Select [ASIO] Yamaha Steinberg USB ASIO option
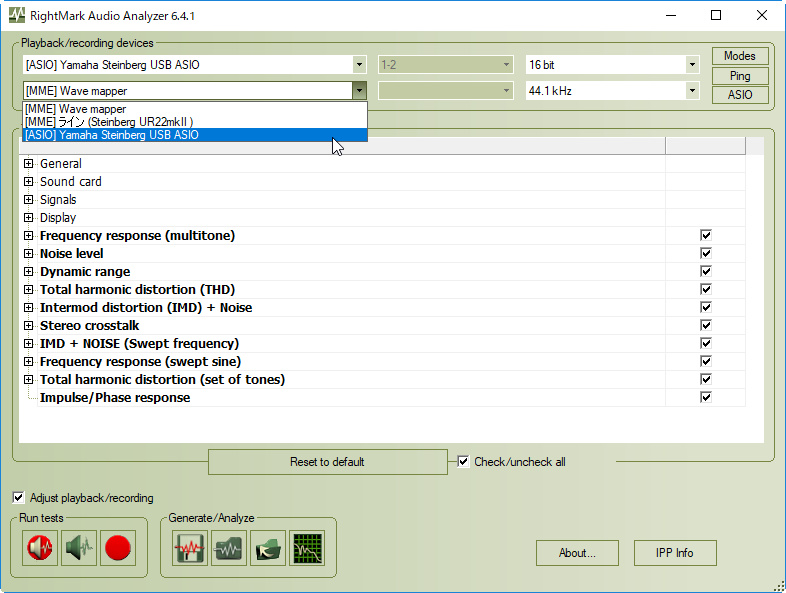This screenshot has height=593, width=786. click(195, 135)
